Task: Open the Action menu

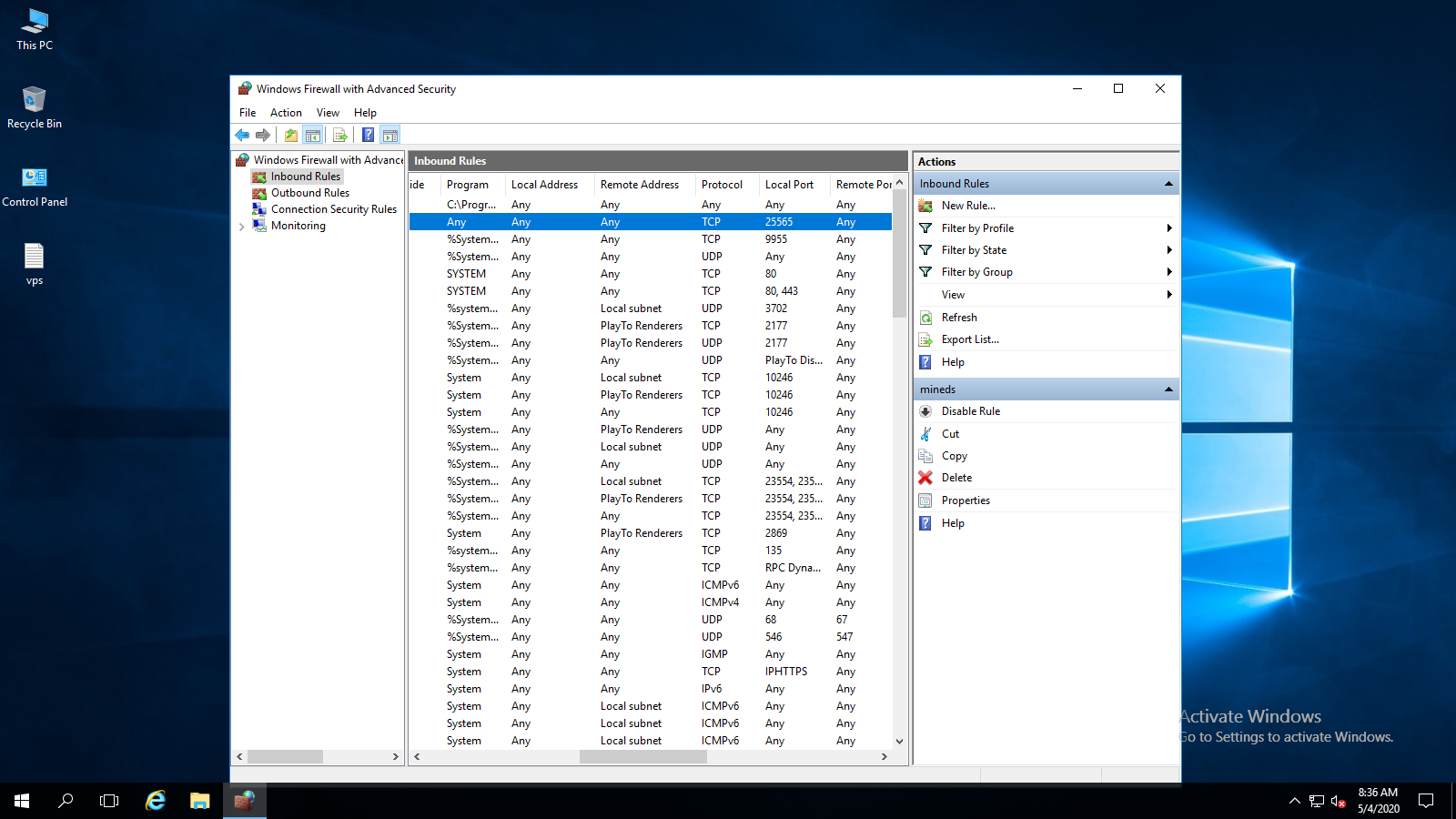Action: point(286,113)
